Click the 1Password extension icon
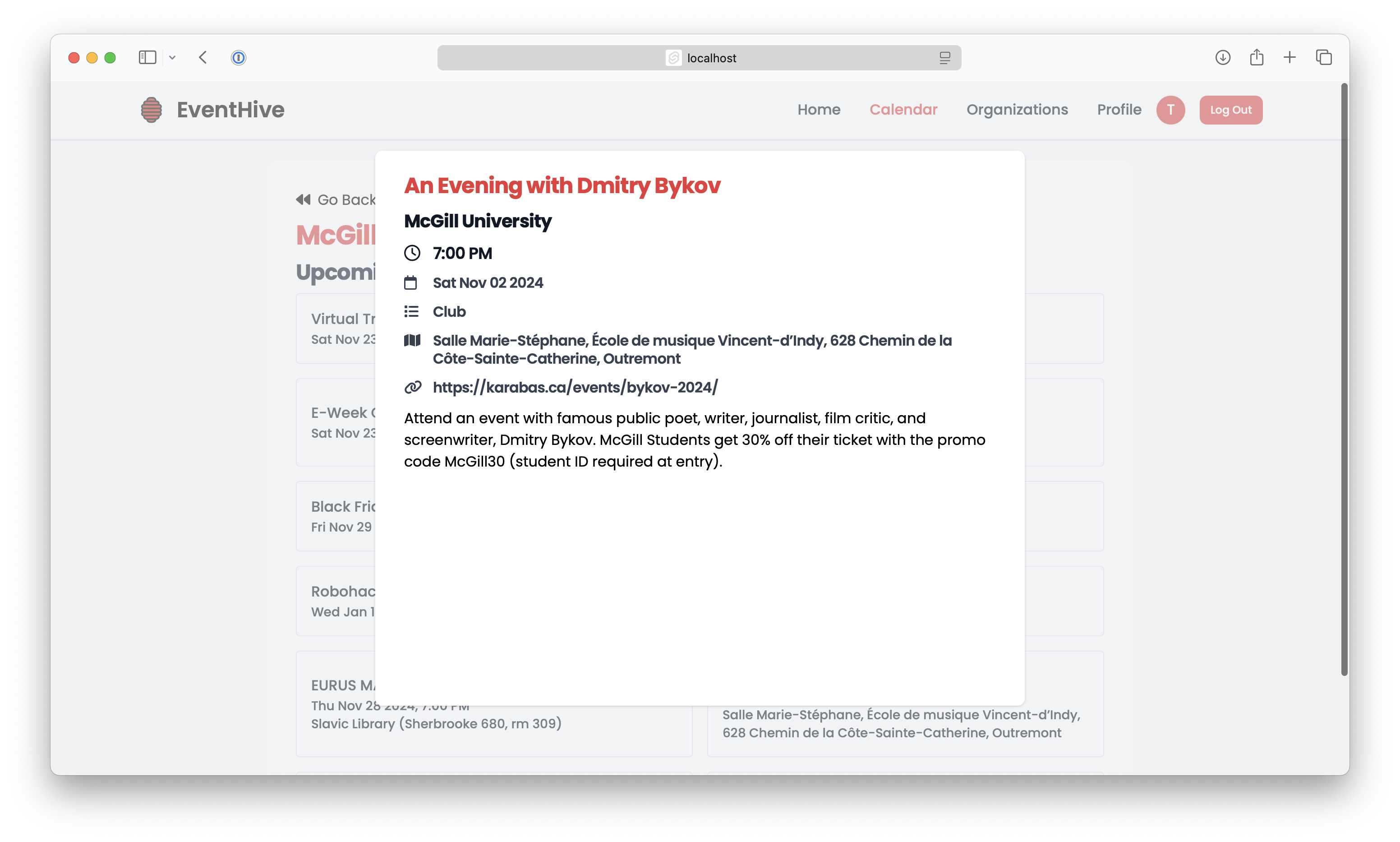 [238, 58]
